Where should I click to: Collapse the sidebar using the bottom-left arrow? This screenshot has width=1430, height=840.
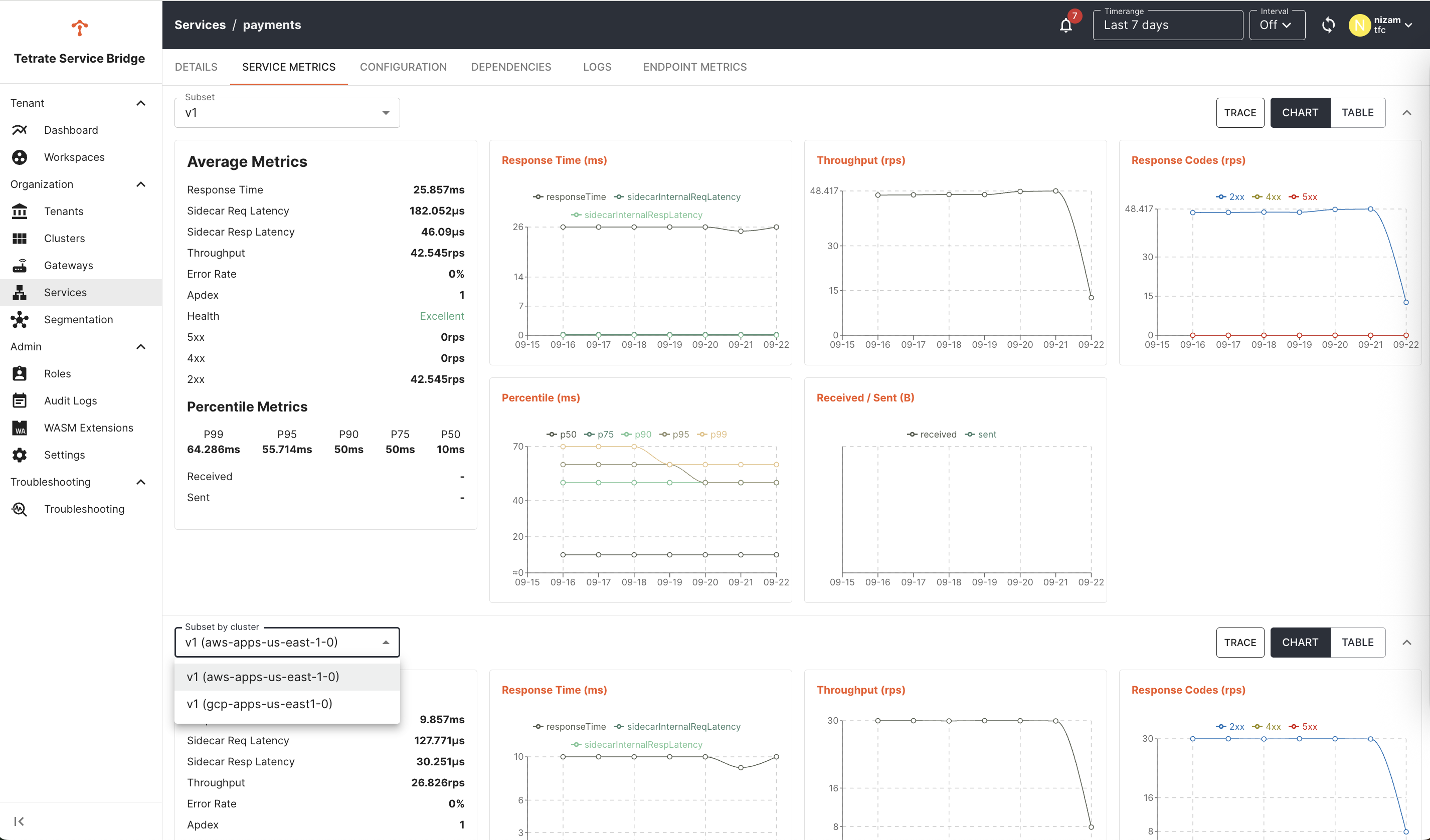pyautogui.click(x=19, y=821)
